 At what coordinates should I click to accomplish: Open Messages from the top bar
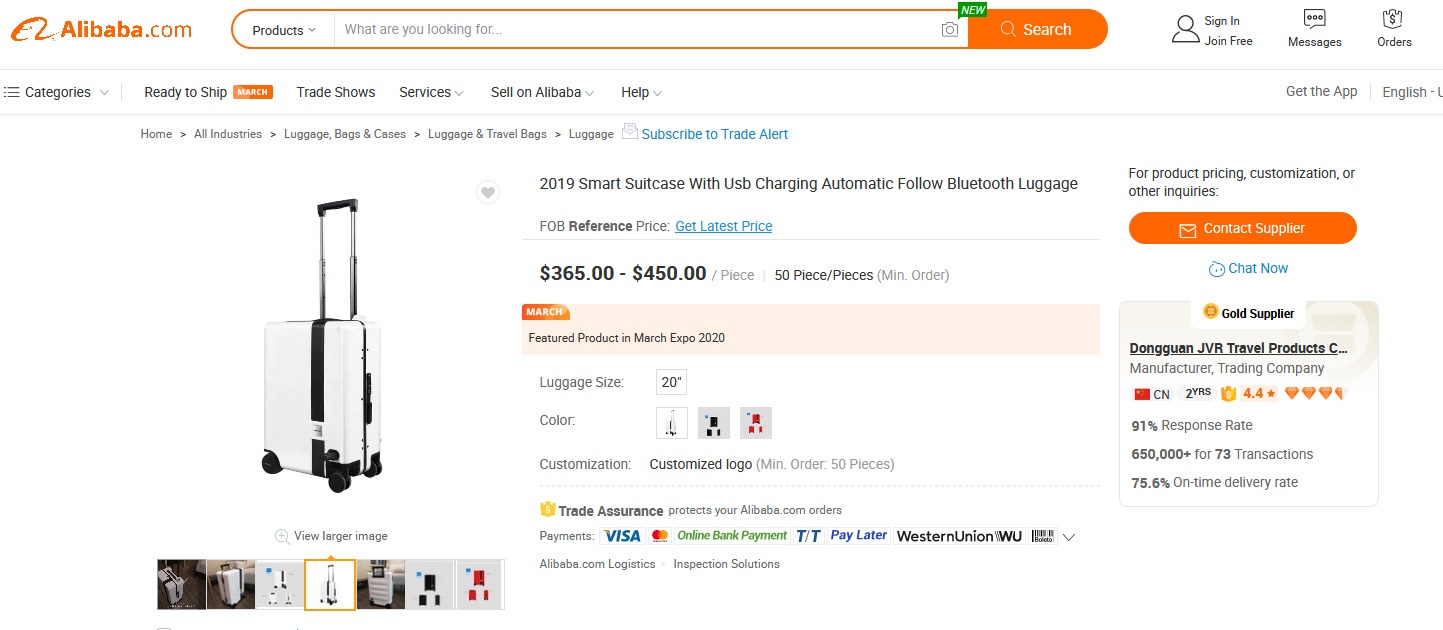pyautogui.click(x=1313, y=28)
